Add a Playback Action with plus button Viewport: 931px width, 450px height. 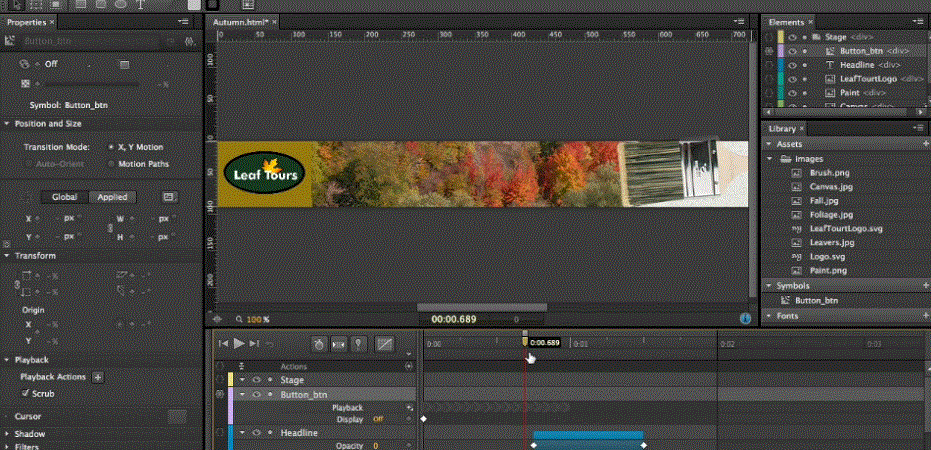pyautogui.click(x=99, y=377)
